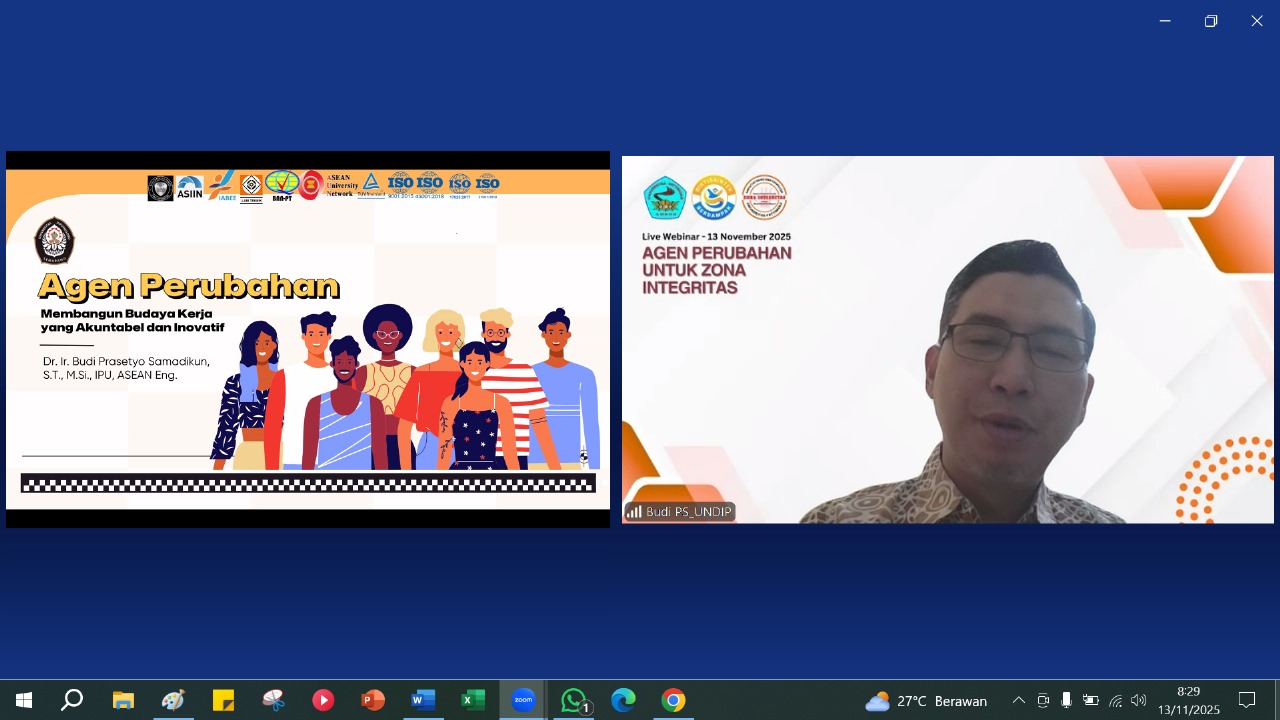Click the red media player taskbar icon
1280x720 pixels.
(323, 700)
